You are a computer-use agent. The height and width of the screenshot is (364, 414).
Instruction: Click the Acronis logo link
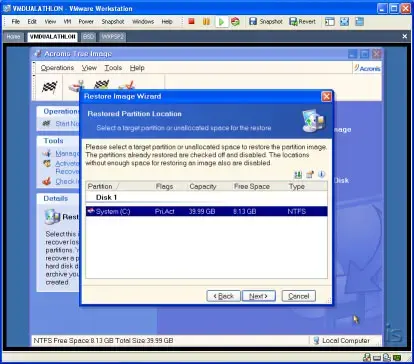367,68
